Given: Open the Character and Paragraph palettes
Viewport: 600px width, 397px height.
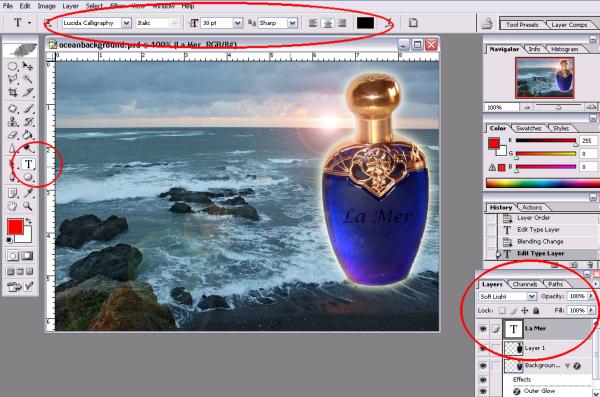Looking at the screenshot, I should [413, 23].
